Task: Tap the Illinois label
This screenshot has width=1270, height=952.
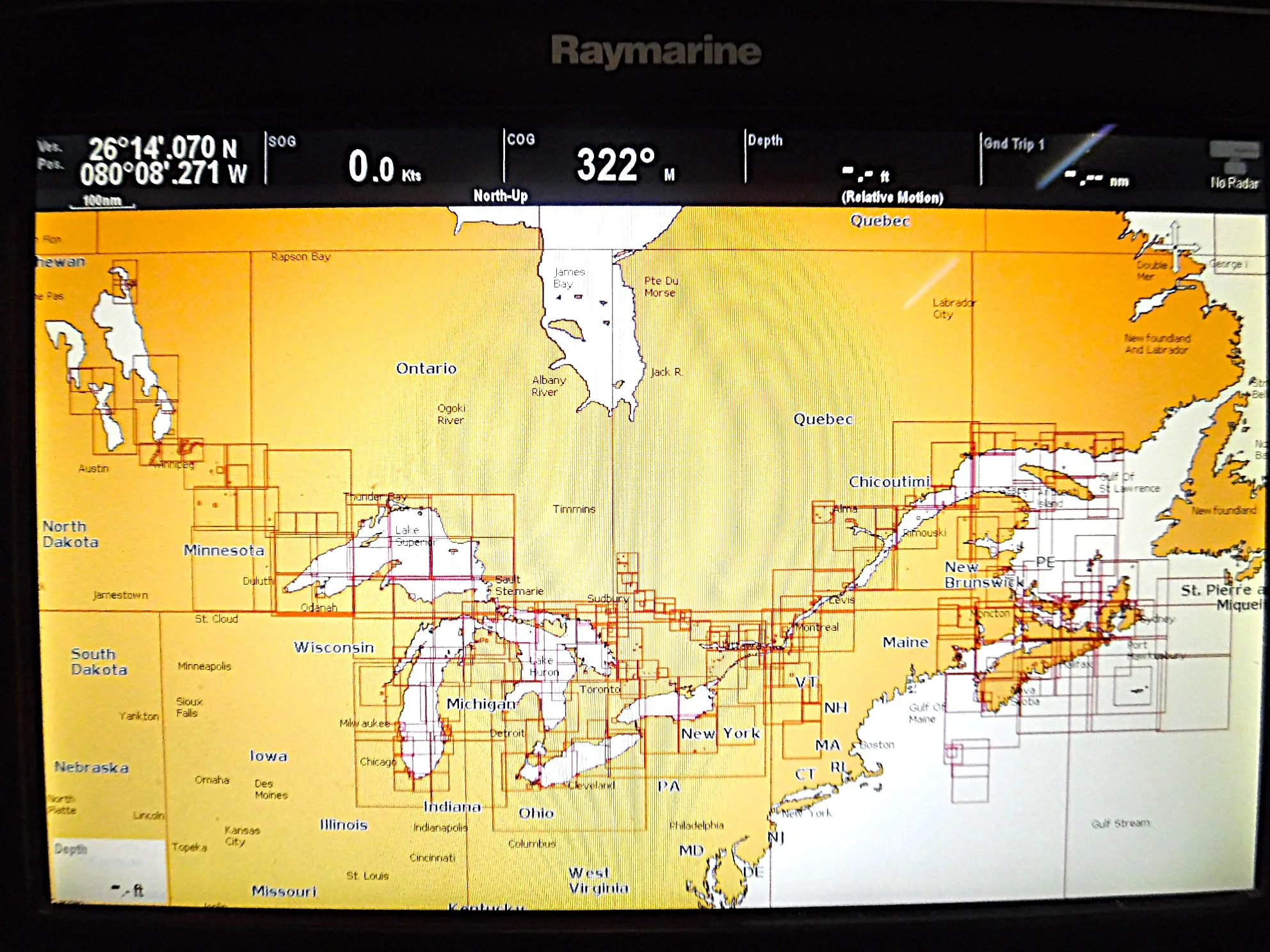Action: (344, 825)
